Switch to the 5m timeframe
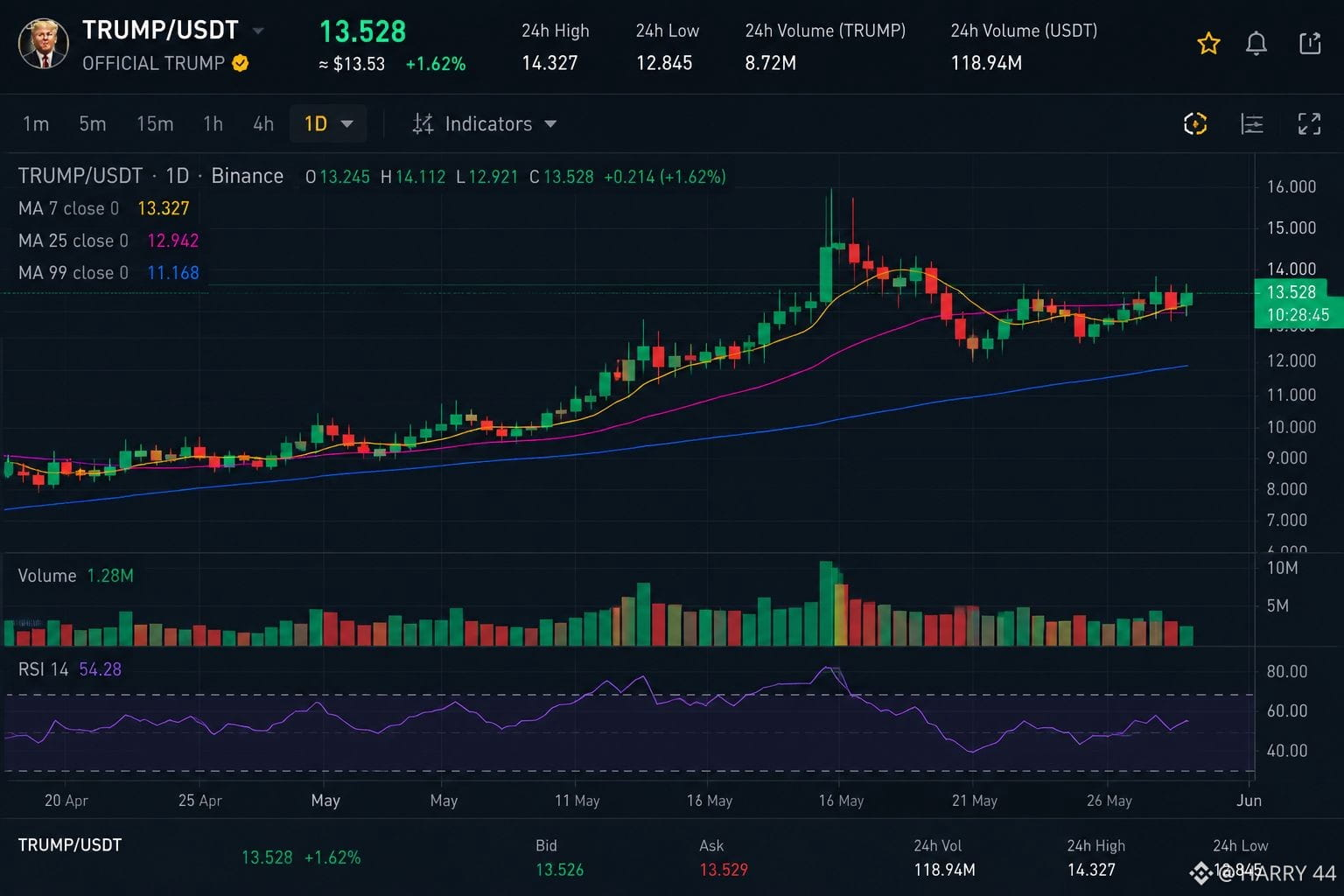 tap(93, 124)
